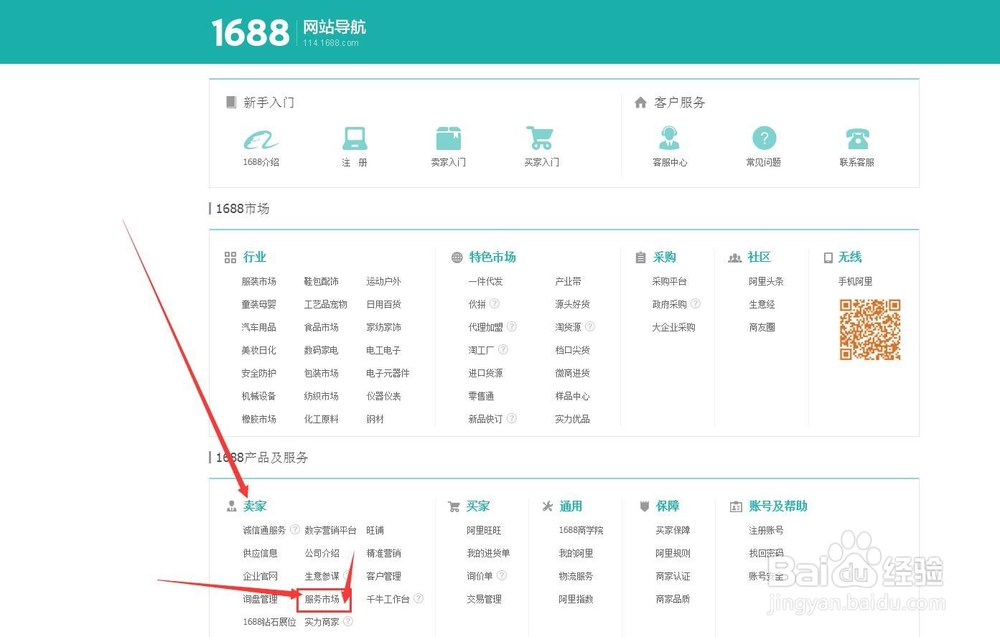
Task: Go to the 商家认证 page
Action: 673,576
